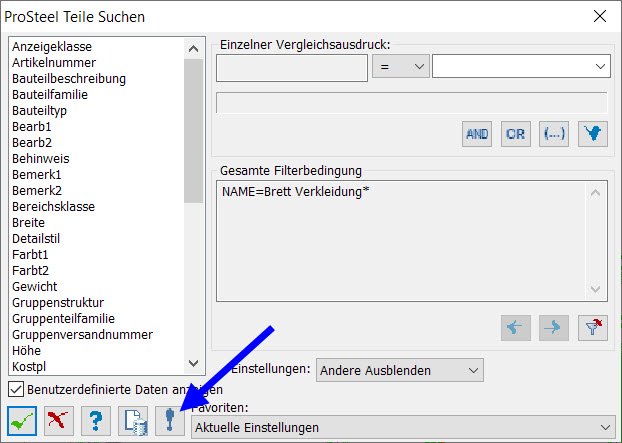Confirm search with the green checkmark button

(x=22, y=420)
